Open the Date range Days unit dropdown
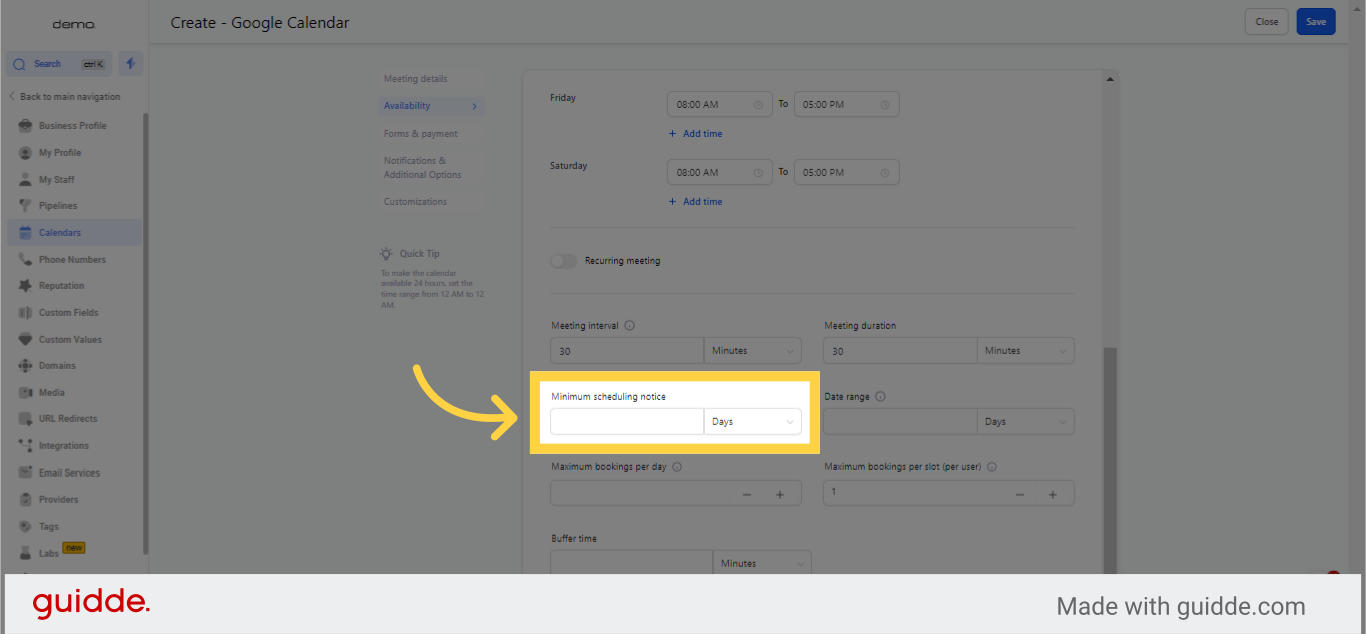Screen dimensions: 1366x634 click(1025, 422)
